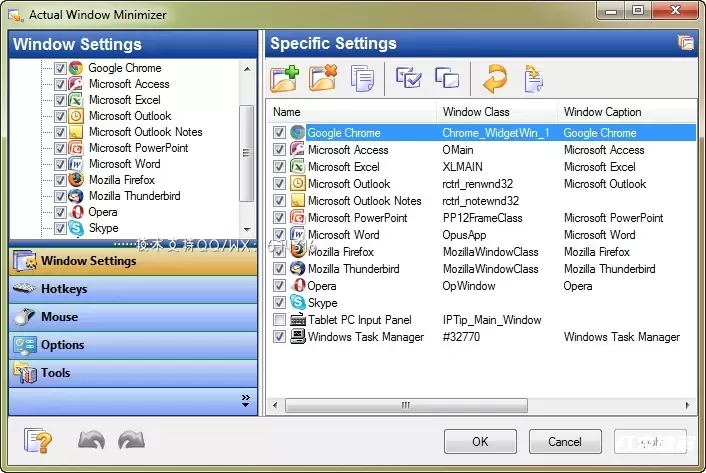Image resolution: width=706 pixels, height=473 pixels.
Task: Click the duplicate windows toolbar icon
Action: (x=447, y=77)
